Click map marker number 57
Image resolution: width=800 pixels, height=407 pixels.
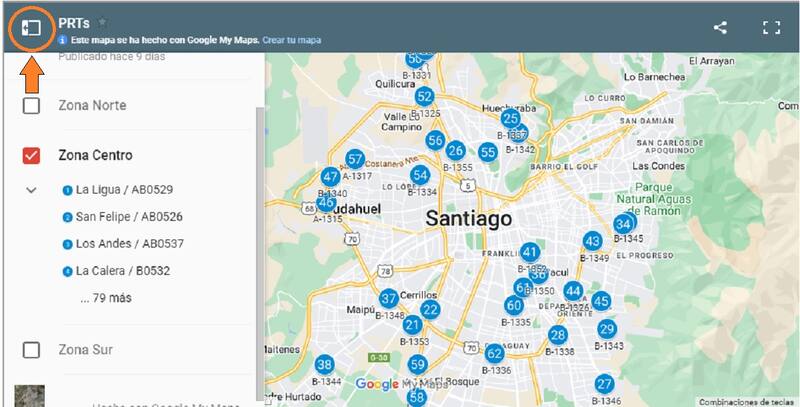click(x=354, y=159)
